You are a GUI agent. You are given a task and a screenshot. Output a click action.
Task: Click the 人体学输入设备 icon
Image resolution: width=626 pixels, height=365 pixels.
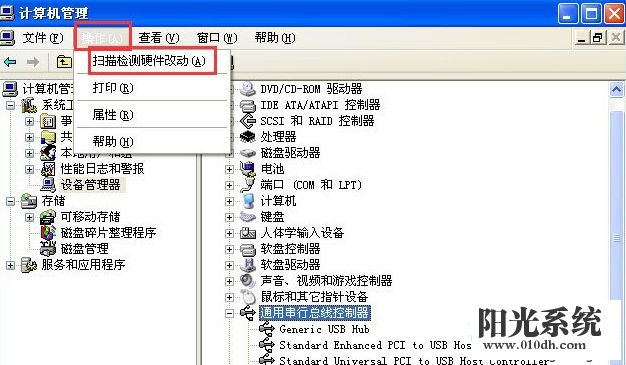[248, 233]
